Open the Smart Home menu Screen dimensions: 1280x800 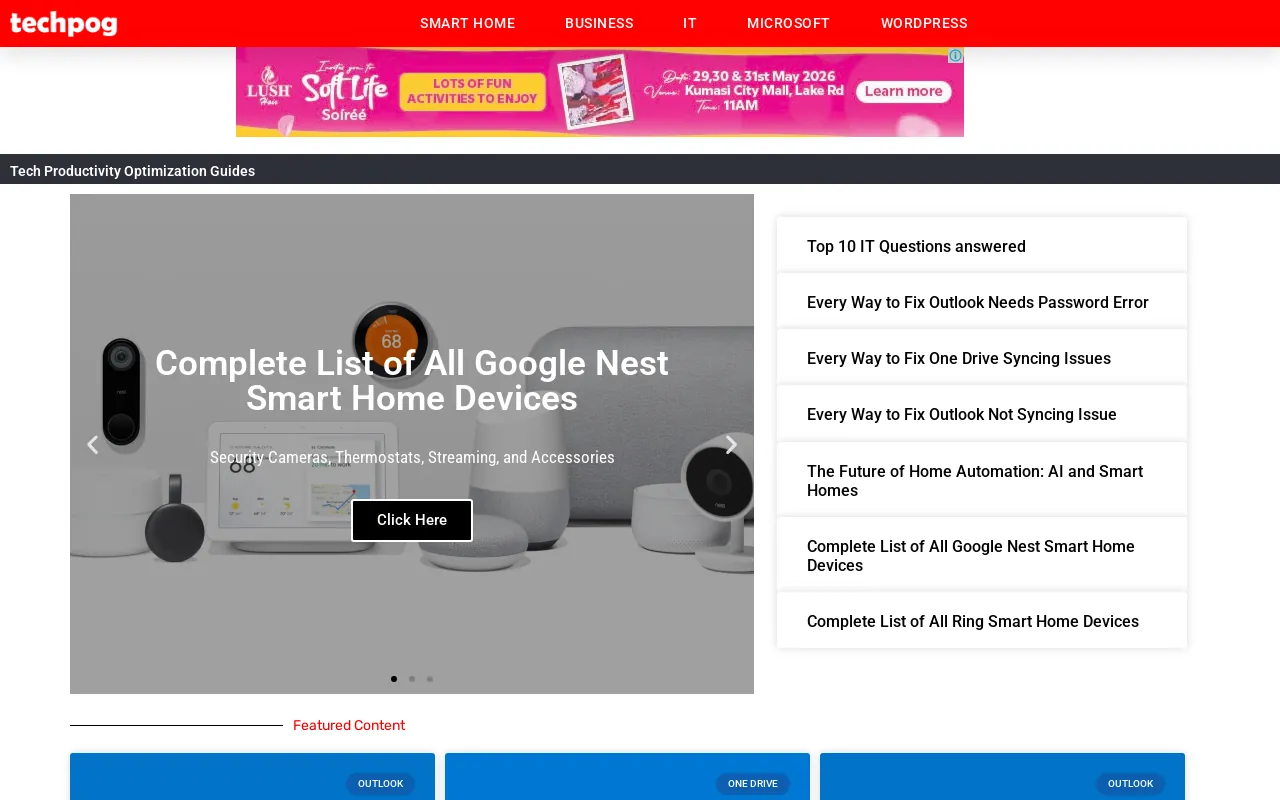pyautogui.click(x=467, y=23)
